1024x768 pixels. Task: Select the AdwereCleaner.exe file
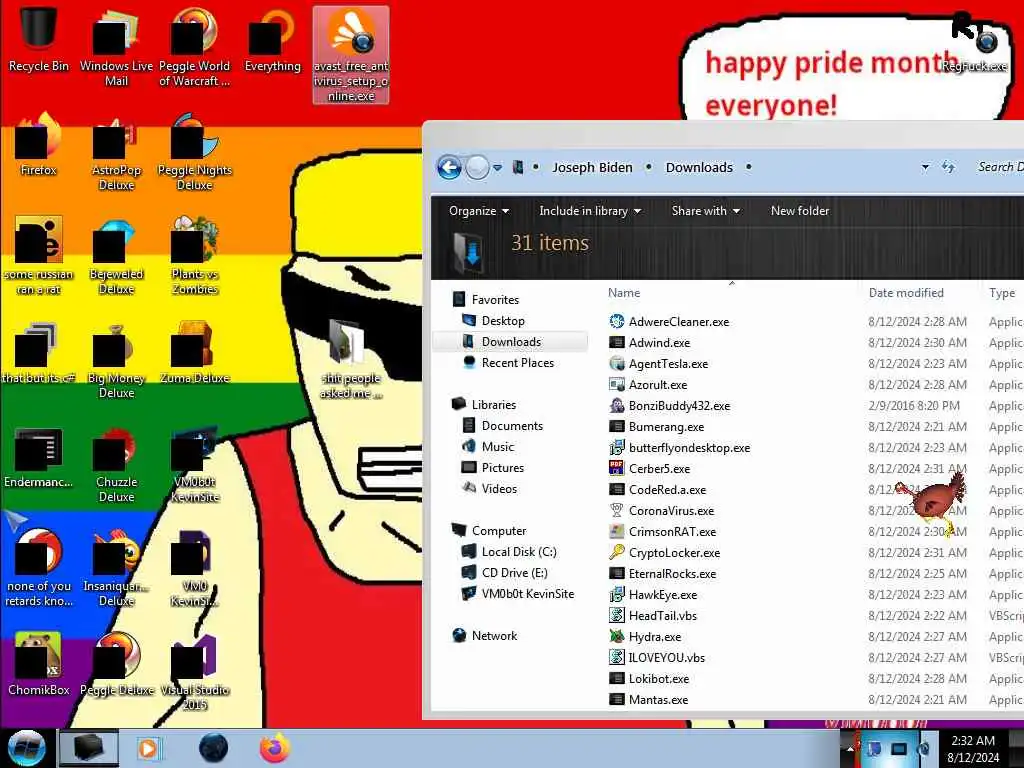[x=679, y=321]
